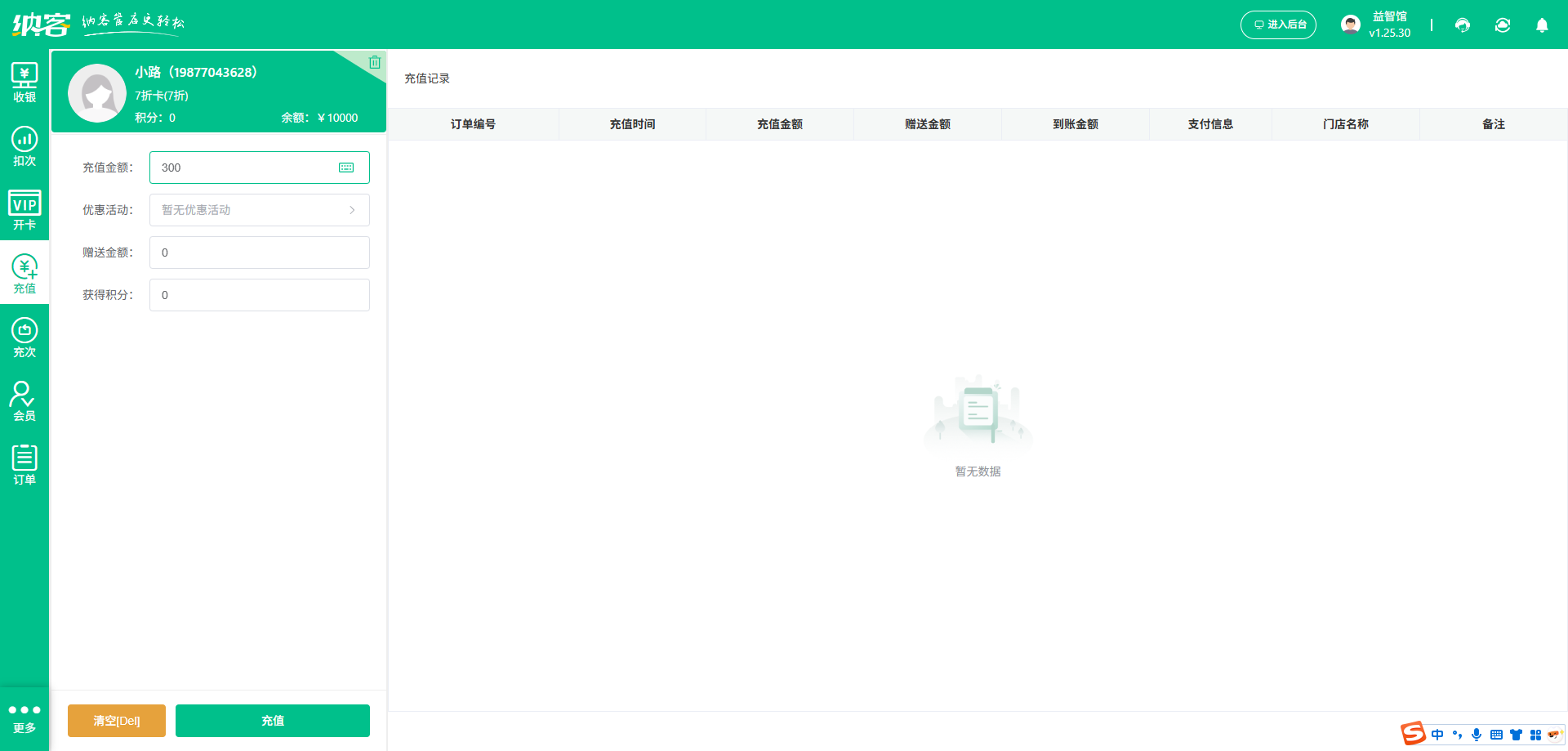Open the 会员 member sidebar icon
This screenshot has width=1568, height=751.
(x=24, y=401)
